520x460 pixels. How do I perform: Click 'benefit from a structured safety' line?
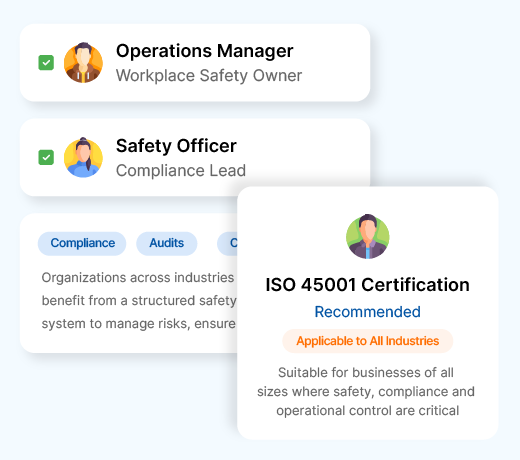pos(139,301)
